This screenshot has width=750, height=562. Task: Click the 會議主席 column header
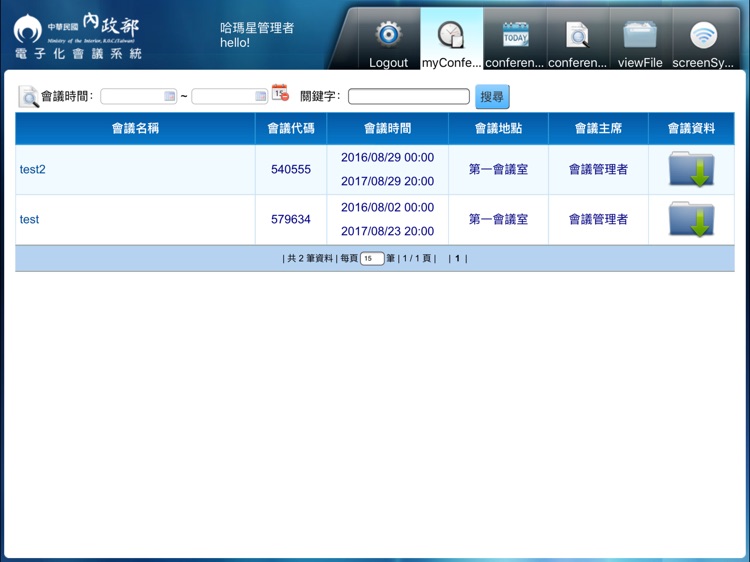598,128
